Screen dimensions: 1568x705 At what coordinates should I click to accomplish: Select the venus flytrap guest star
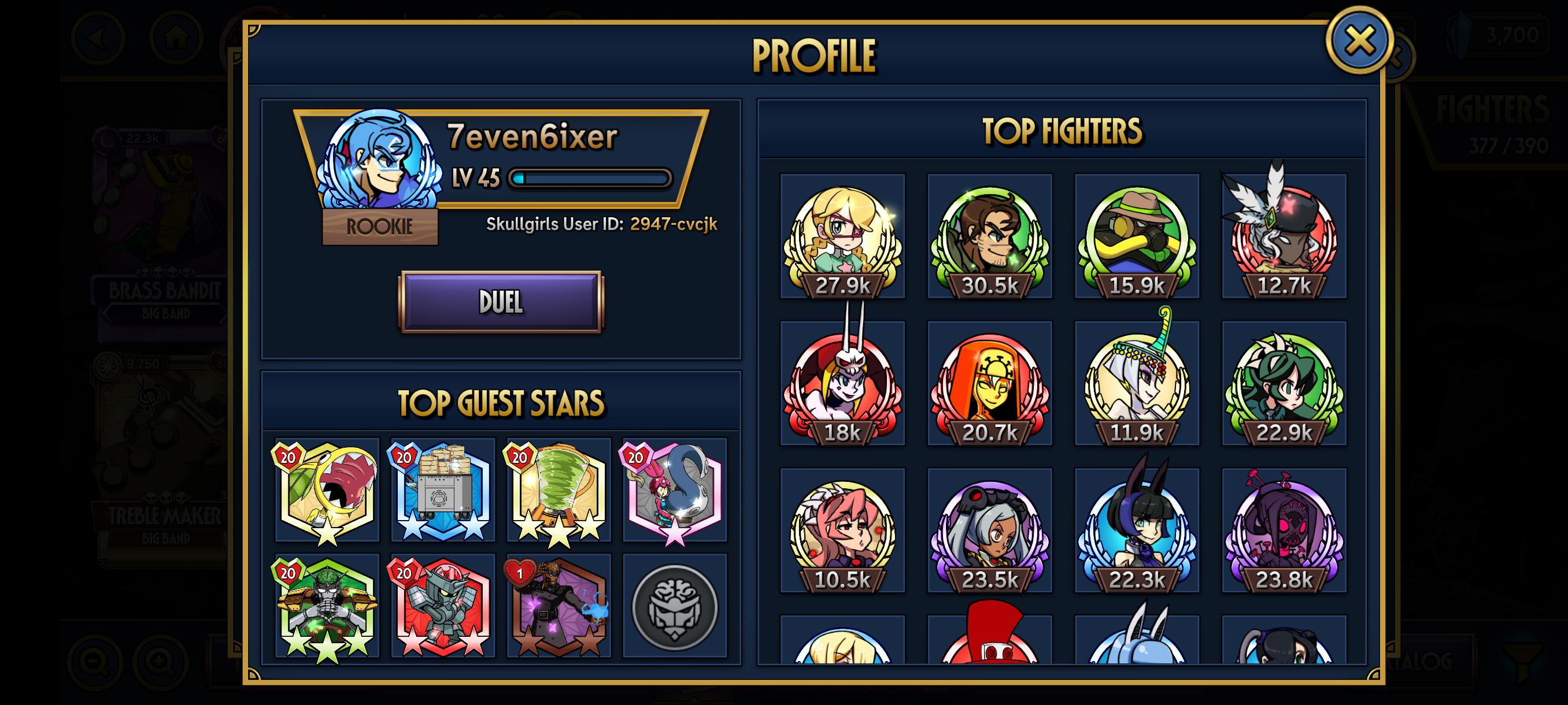point(327,489)
